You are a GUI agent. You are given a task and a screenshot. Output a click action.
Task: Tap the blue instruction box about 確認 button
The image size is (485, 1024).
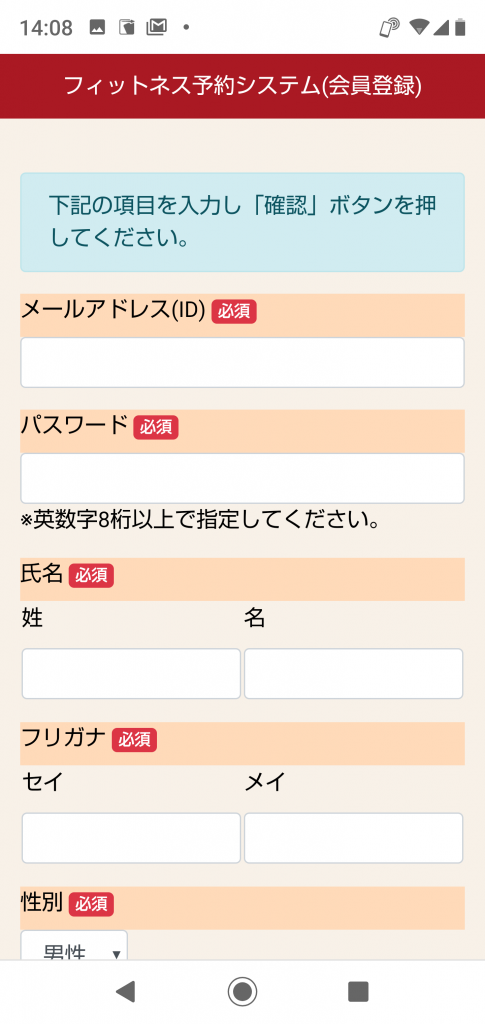[x=242, y=222]
